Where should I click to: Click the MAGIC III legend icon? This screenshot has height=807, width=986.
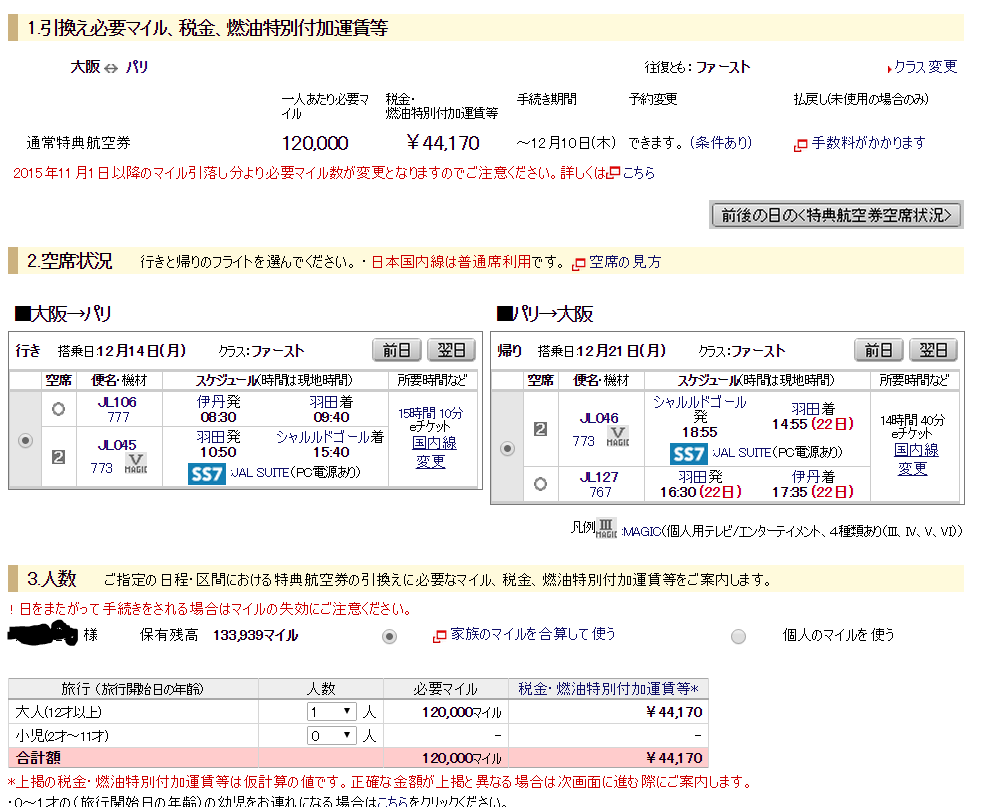pyautogui.click(x=606, y=528)
